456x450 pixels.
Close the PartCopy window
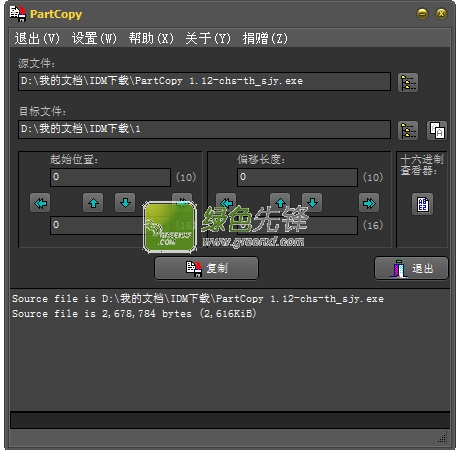[x=441, y=14]
